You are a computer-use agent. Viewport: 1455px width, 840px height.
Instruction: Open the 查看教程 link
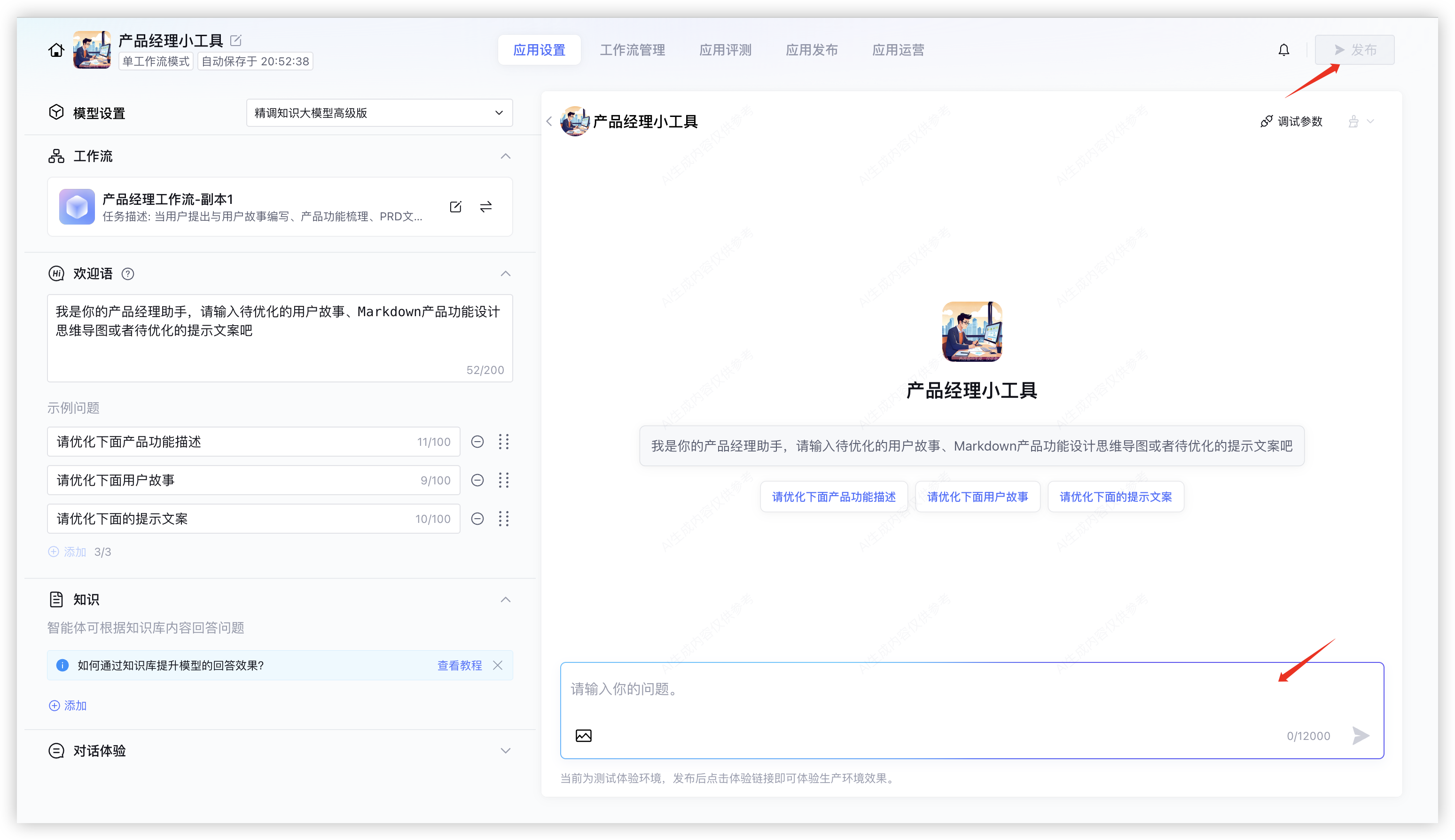(x=460, y=665)
